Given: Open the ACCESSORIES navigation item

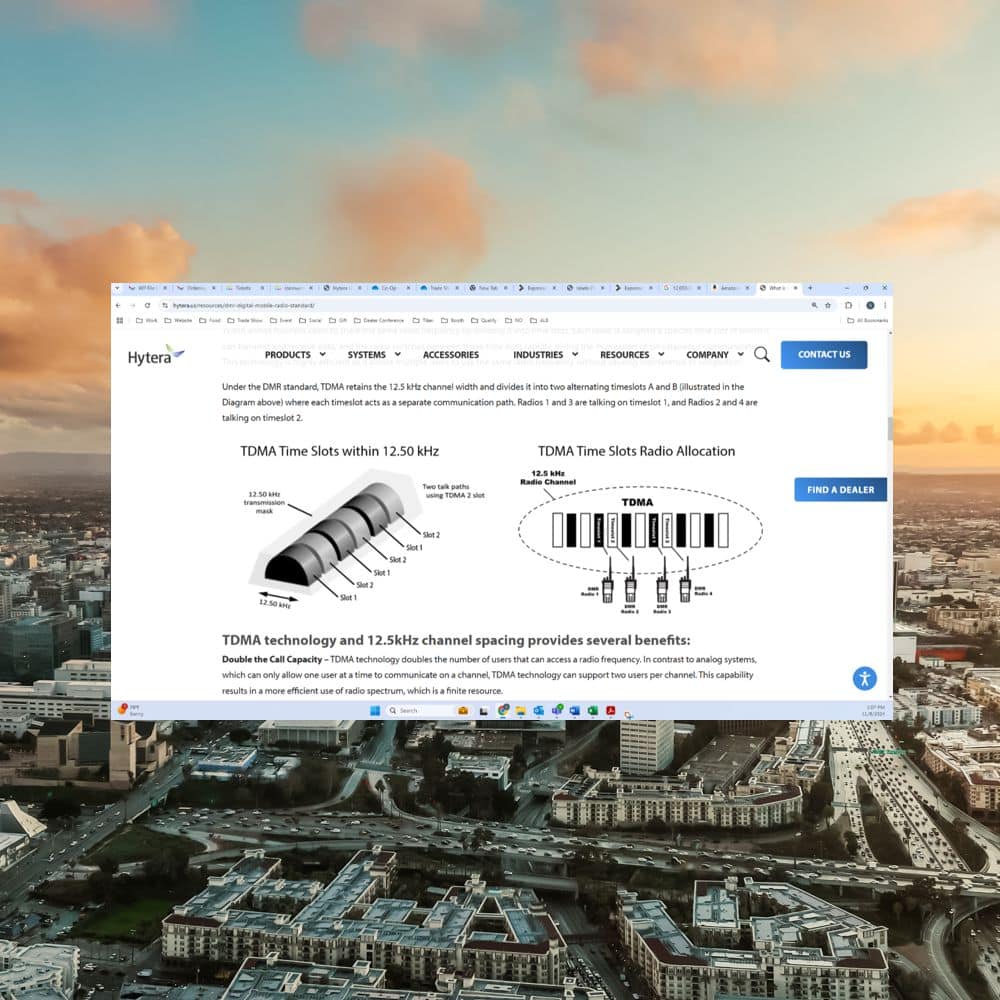Looking at the screenshot, I should 451,355.
